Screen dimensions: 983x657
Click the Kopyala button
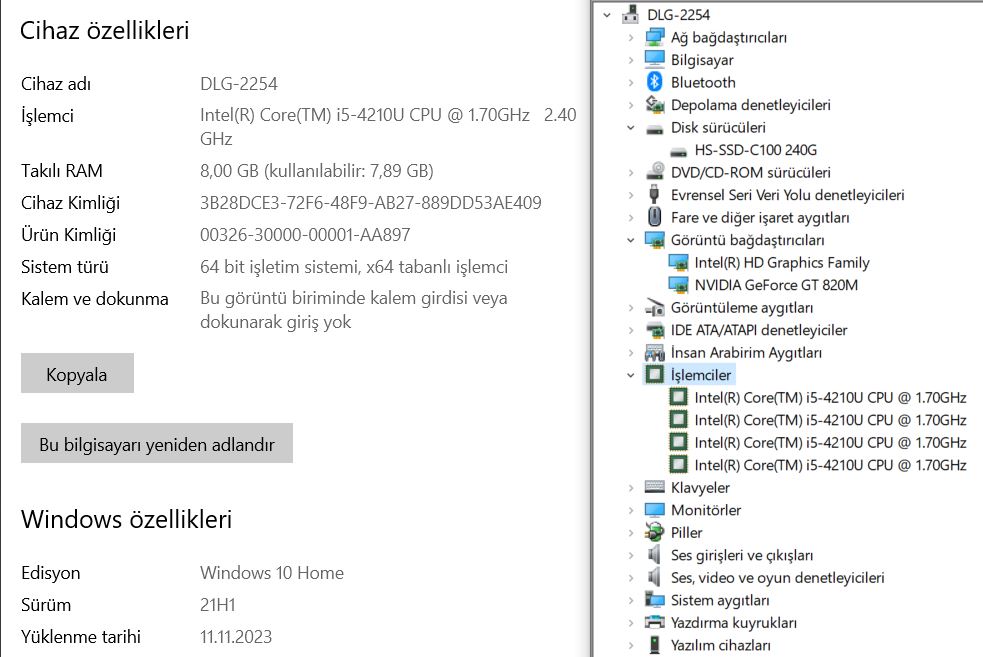[x=77, y=373]
